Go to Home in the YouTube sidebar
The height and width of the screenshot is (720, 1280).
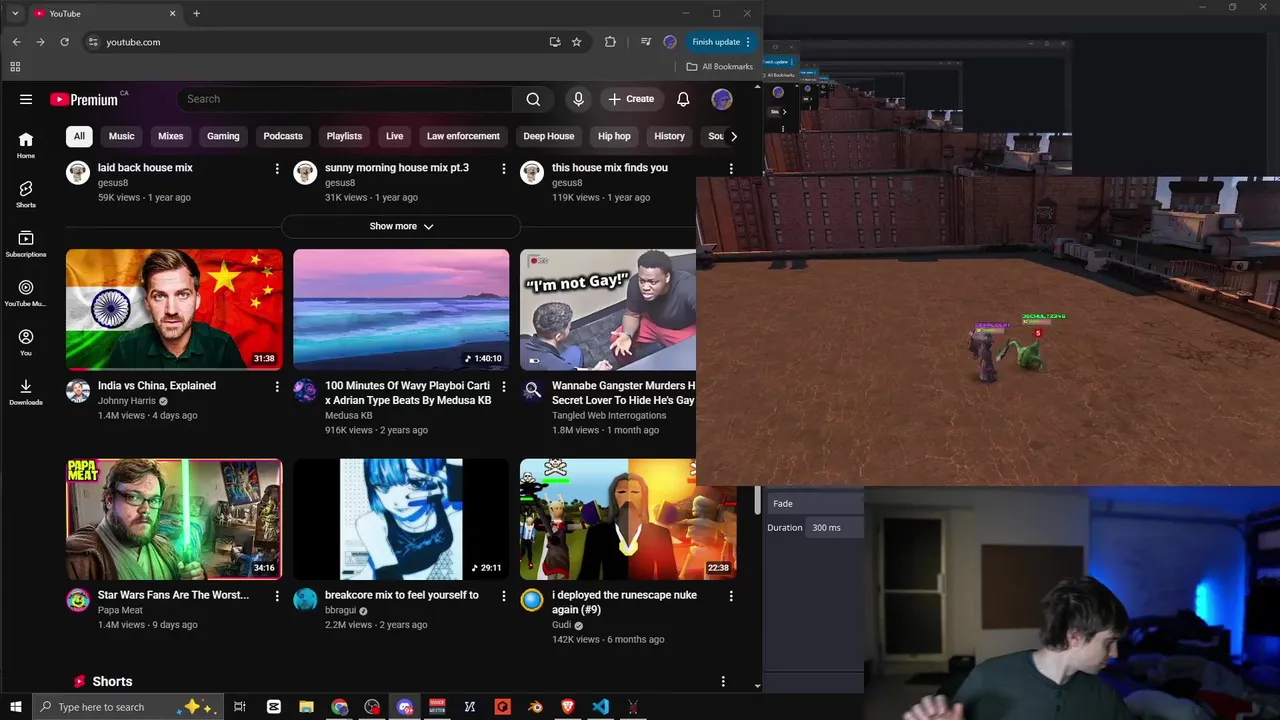pos(26,145)
